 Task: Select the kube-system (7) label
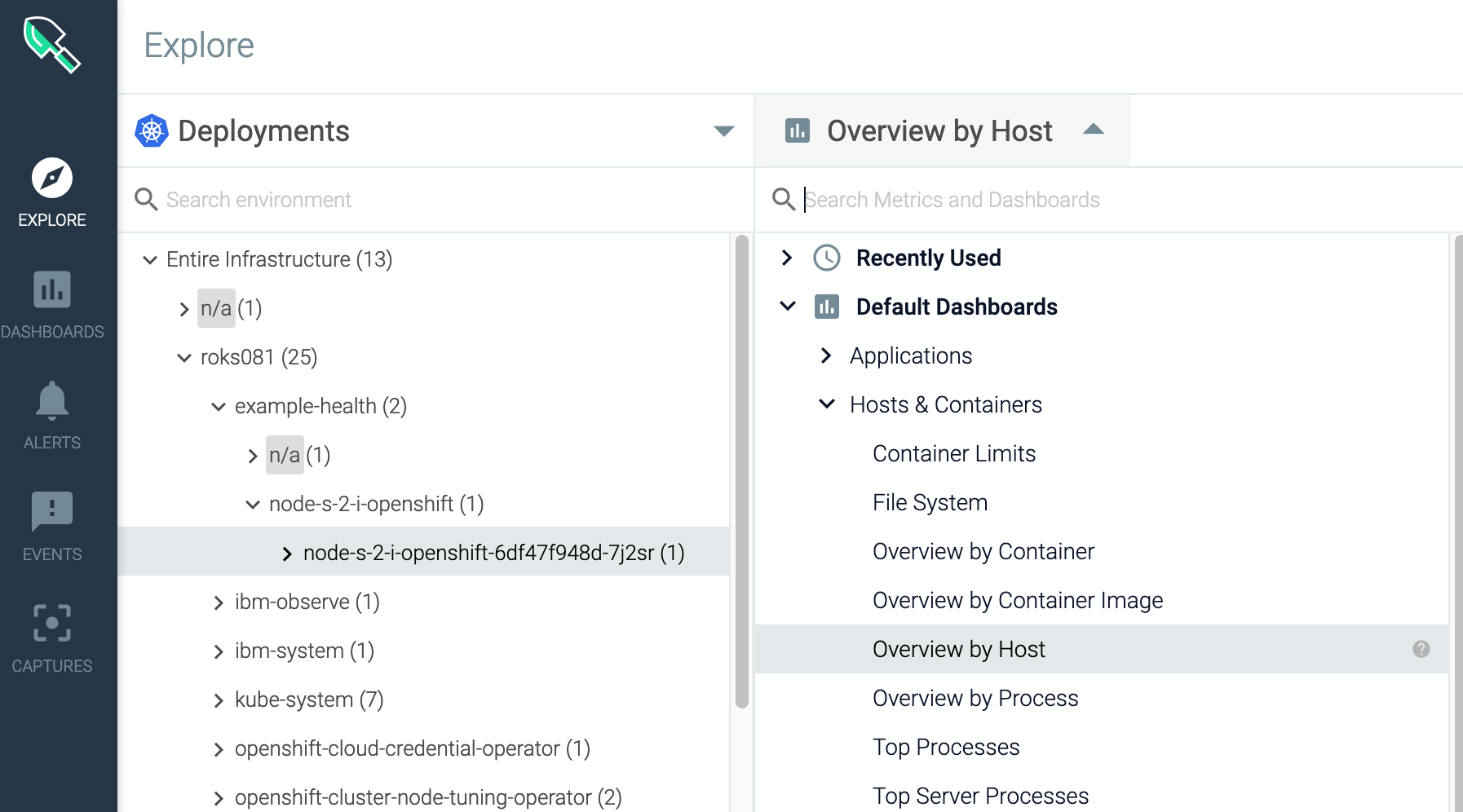(309, 699)
